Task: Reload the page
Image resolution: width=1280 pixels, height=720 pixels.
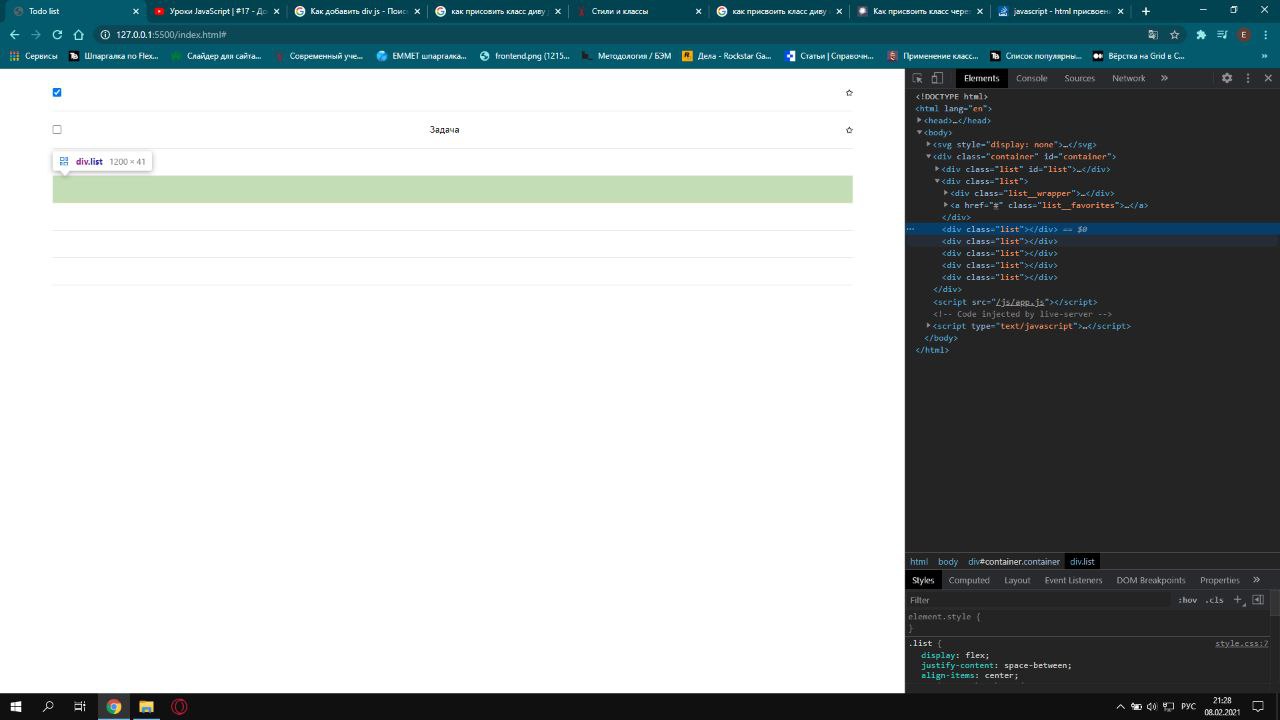Action: (x=57, y=34)
